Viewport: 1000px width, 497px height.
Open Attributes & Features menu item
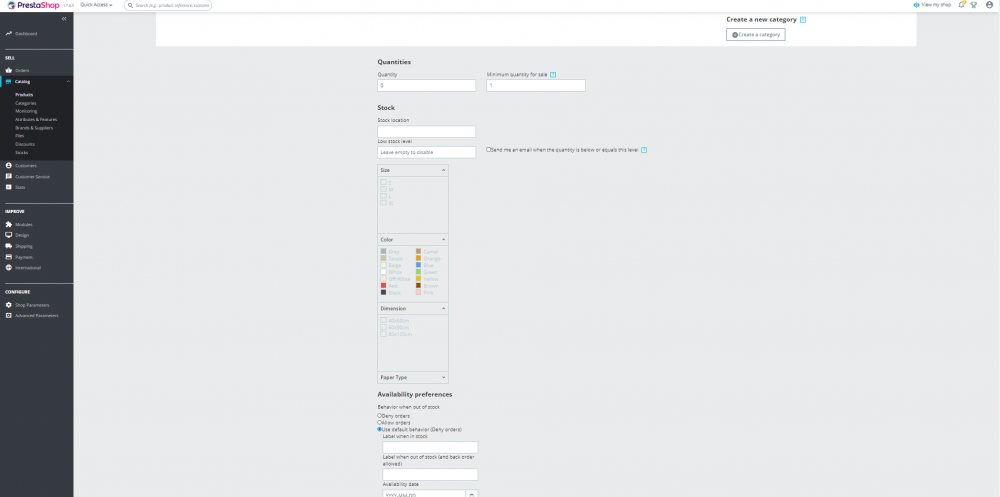pyautogui.click(x=36, y=119)
